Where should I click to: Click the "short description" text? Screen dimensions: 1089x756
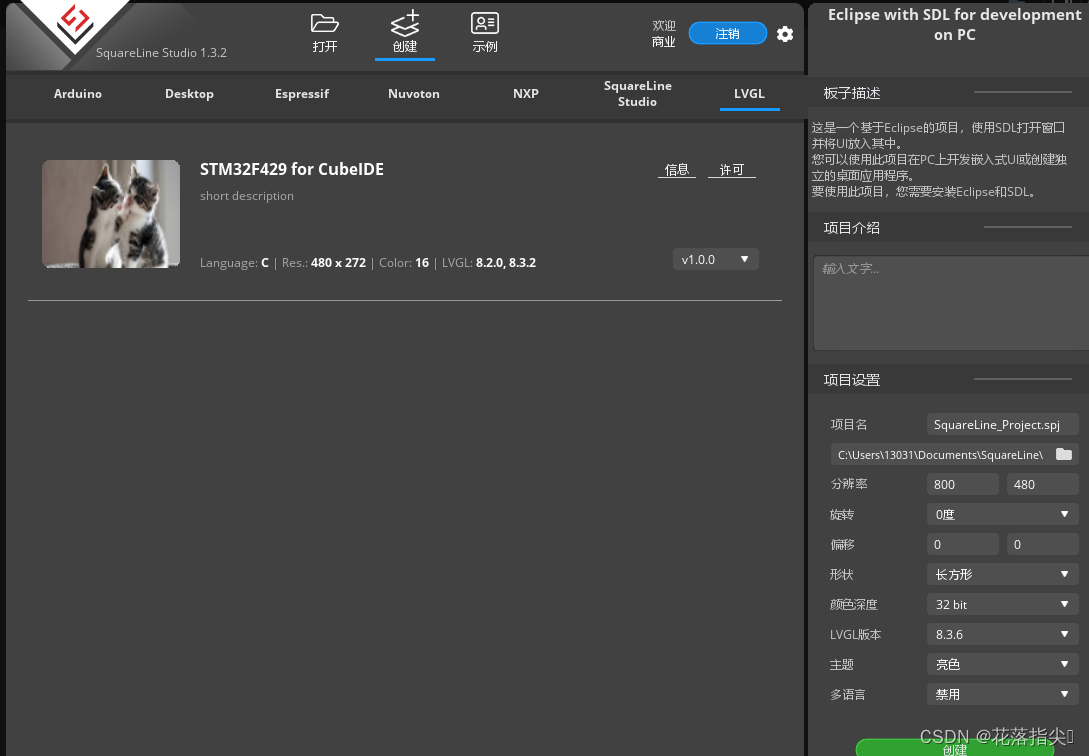pyautogui.click(x=247, y=196)
